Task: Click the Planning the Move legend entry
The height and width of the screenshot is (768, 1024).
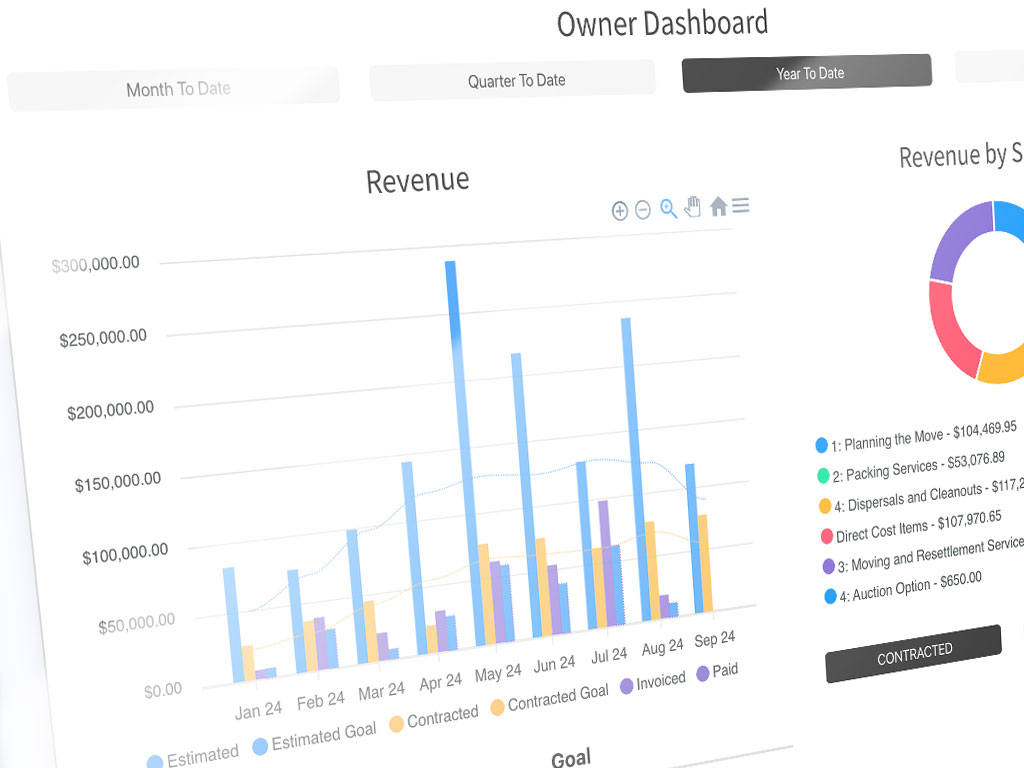Action: click(918, 435)
